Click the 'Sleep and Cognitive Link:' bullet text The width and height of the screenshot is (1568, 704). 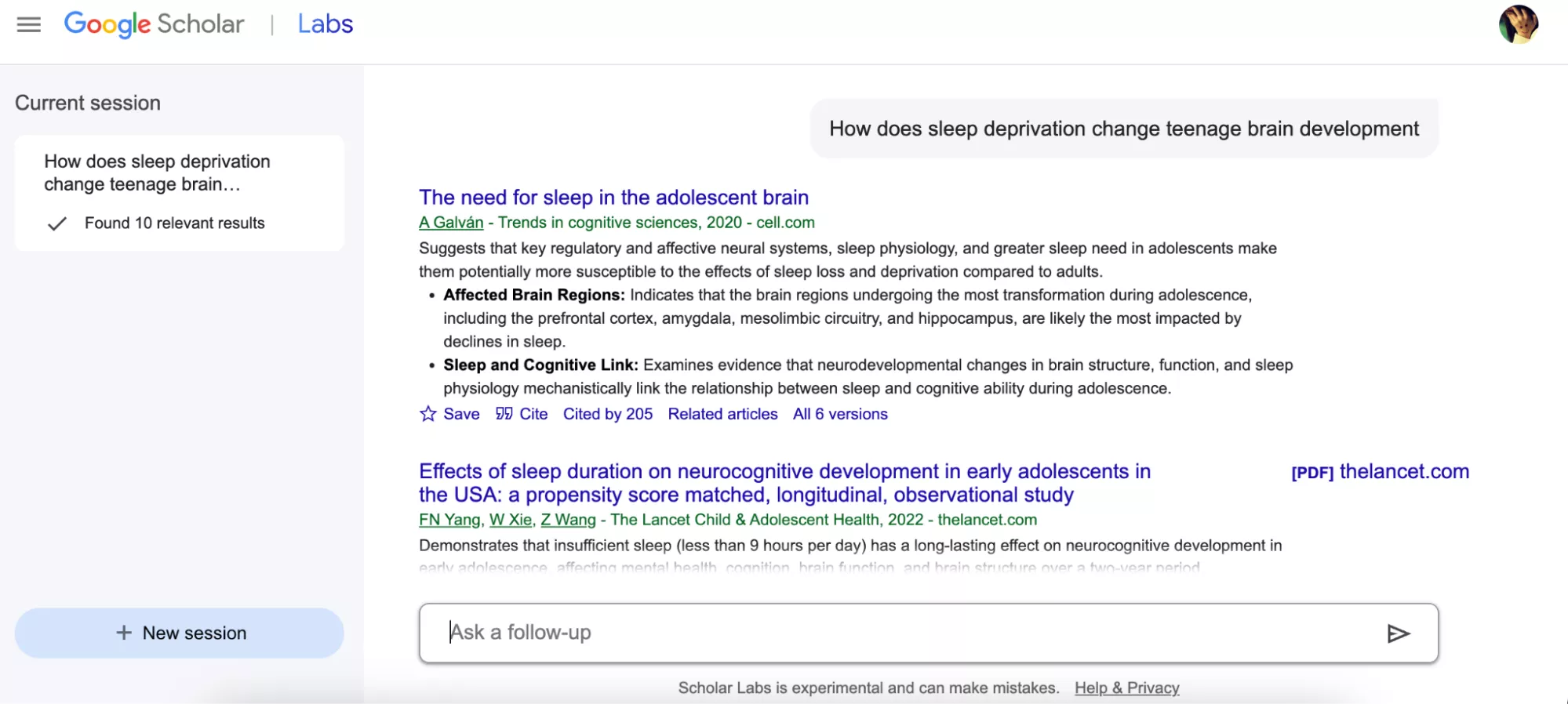click(541, 365)
